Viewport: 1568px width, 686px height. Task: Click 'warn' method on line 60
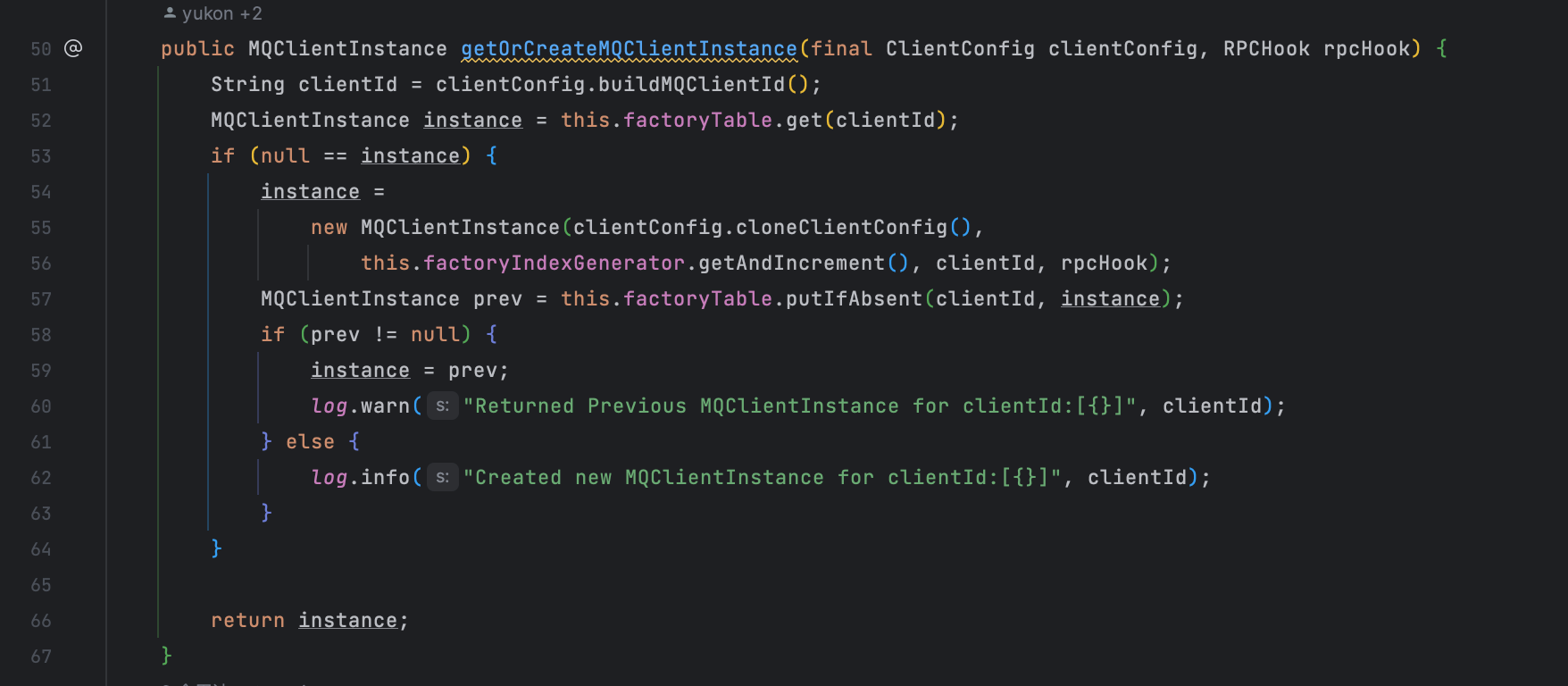click(385, 406)
